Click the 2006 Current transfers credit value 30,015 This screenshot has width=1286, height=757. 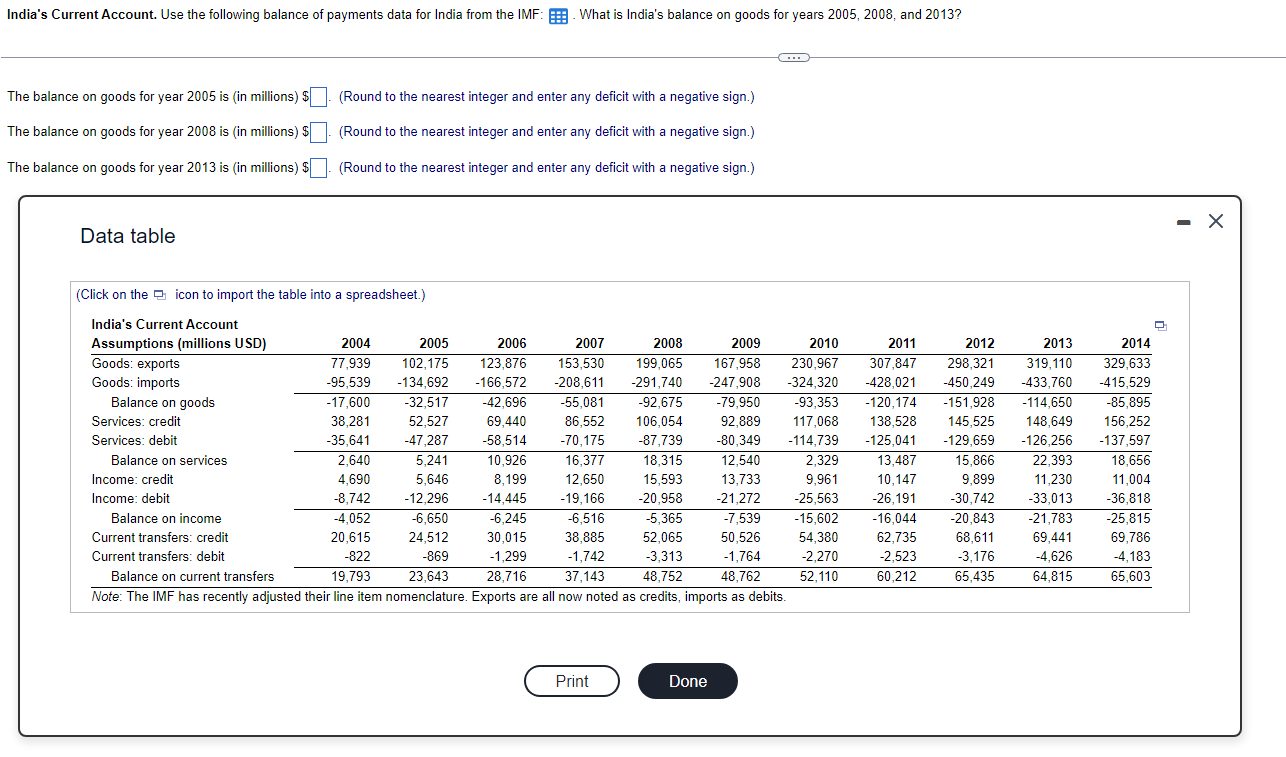point(507,538)
